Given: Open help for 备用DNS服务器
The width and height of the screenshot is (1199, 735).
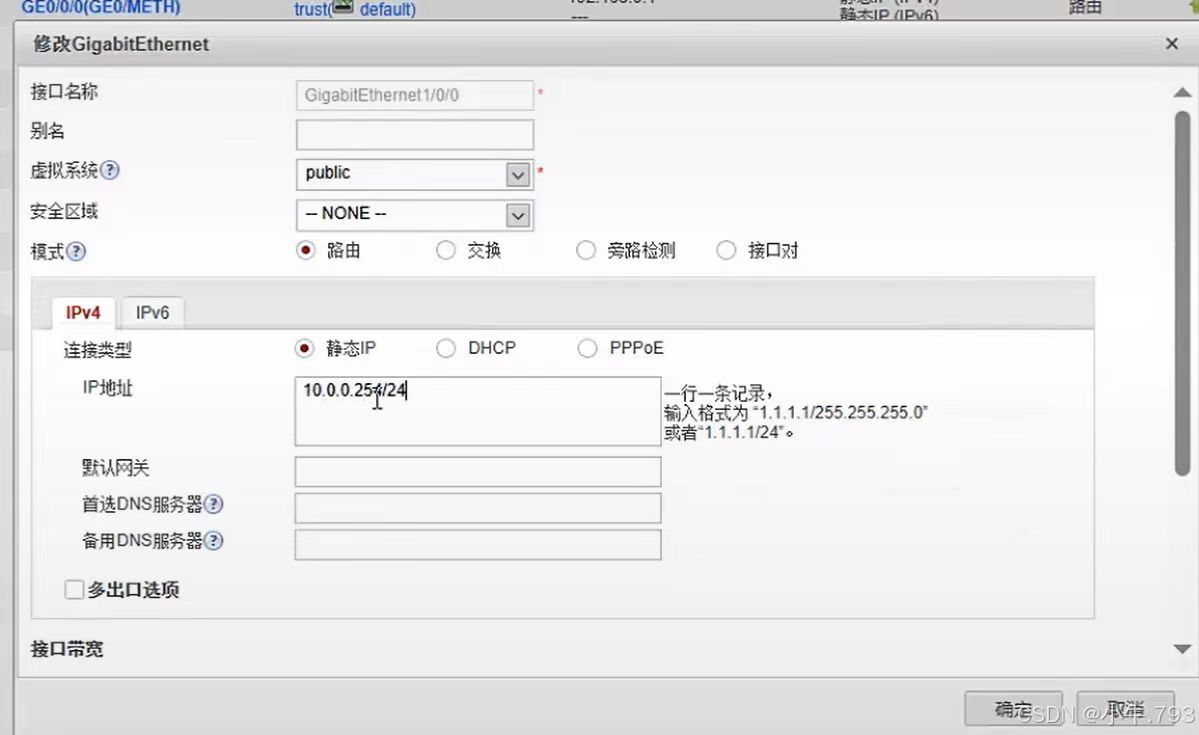Looking at the screenshot, I should tap(214, 541).
